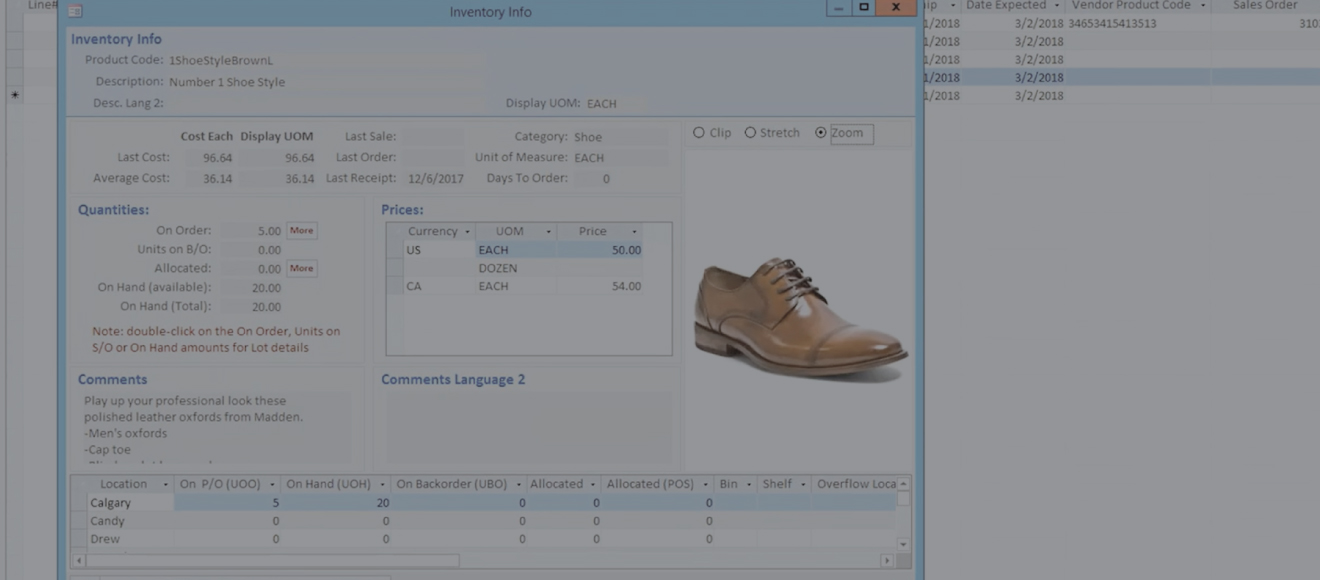This screenshot has height=580, width=1320.
Task: Select the Clip image radio button
Action: pos(699,133)
